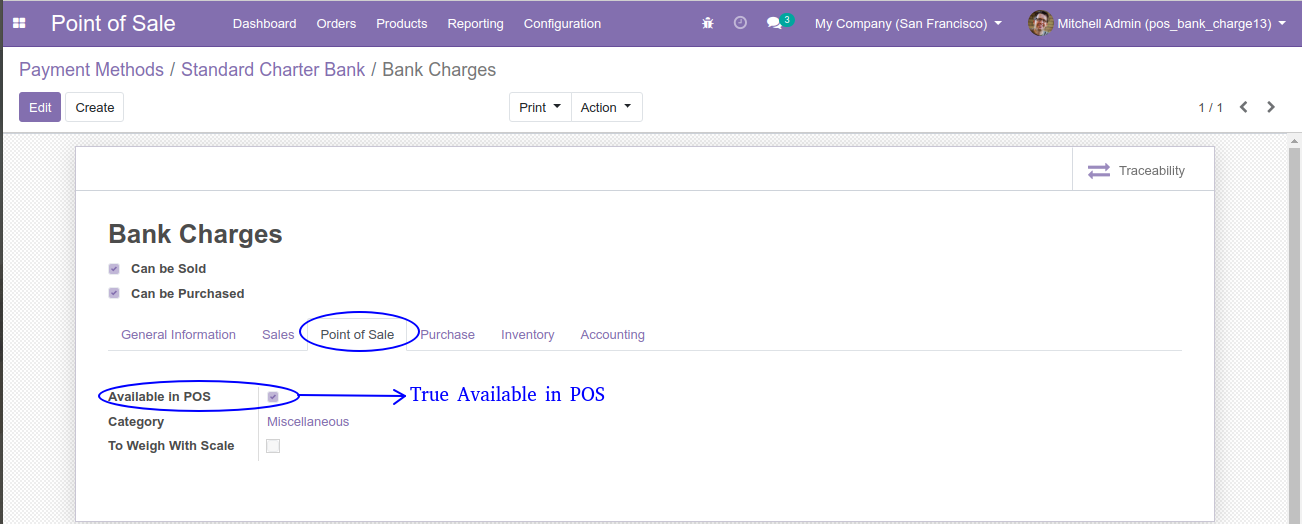Click the 1 / 1 pager counter
Viewport: 1302px width, 524px height.
[1210, 108]
